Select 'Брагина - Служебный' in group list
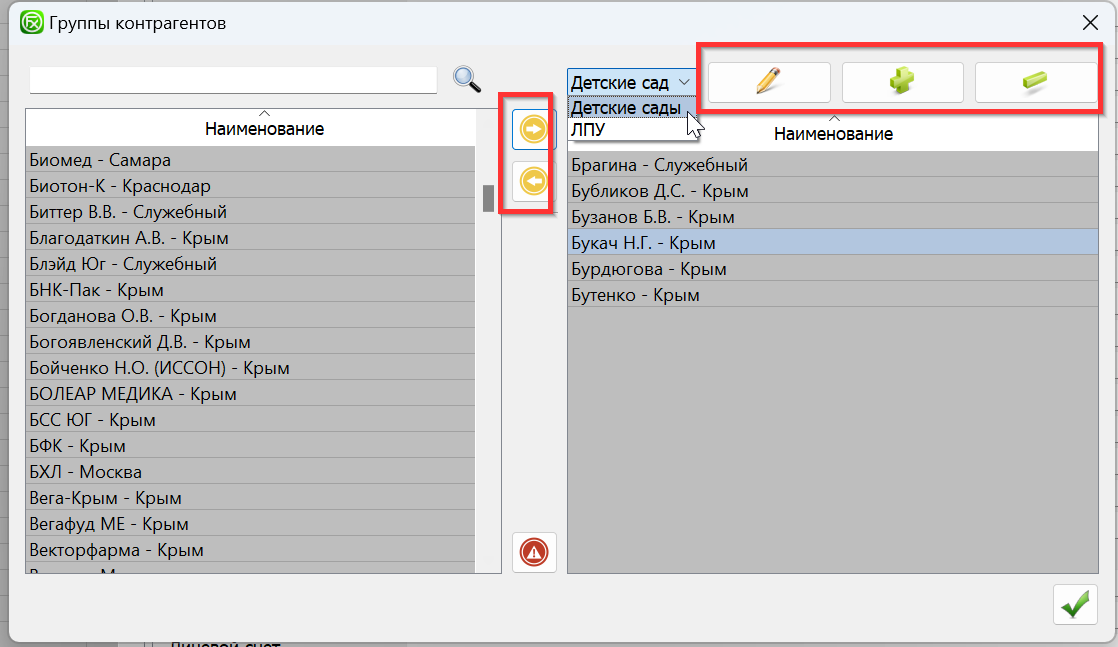The height and width of the screenshot is (647, 1118). pos(659,165)
